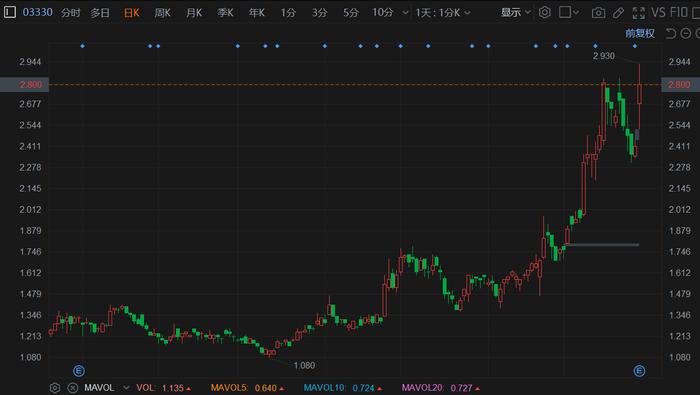
Task: Select the 周K weekly chart tab
Action: 162,13
